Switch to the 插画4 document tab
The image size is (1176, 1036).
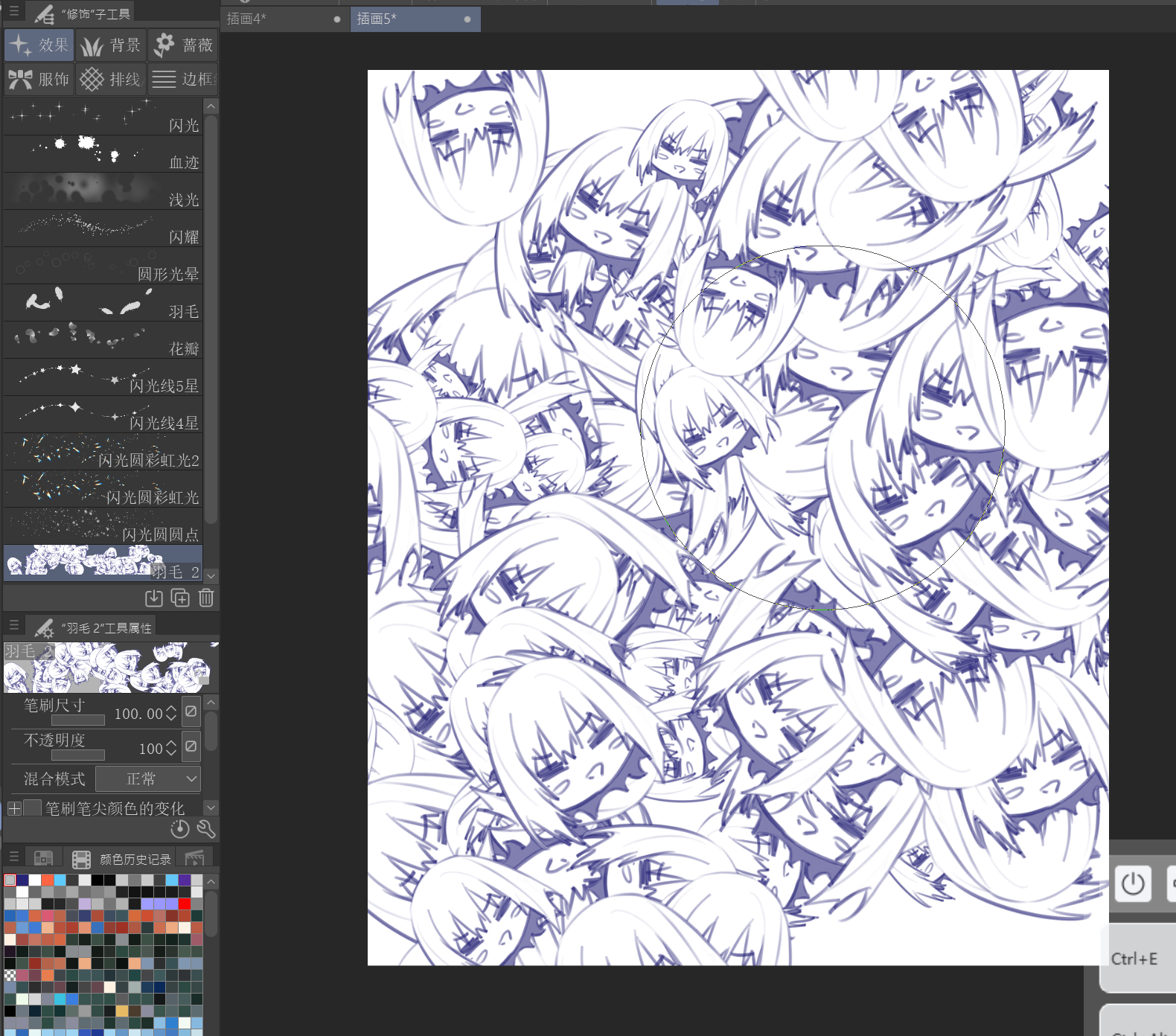pos(279,19)
